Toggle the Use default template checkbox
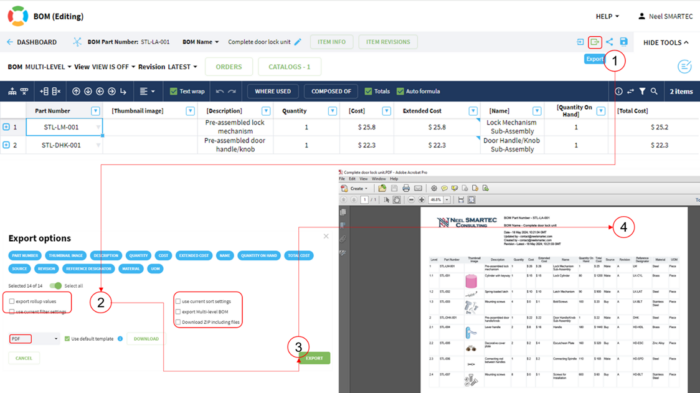The width and height of the screenshot is (700, 393). [67, 339]
